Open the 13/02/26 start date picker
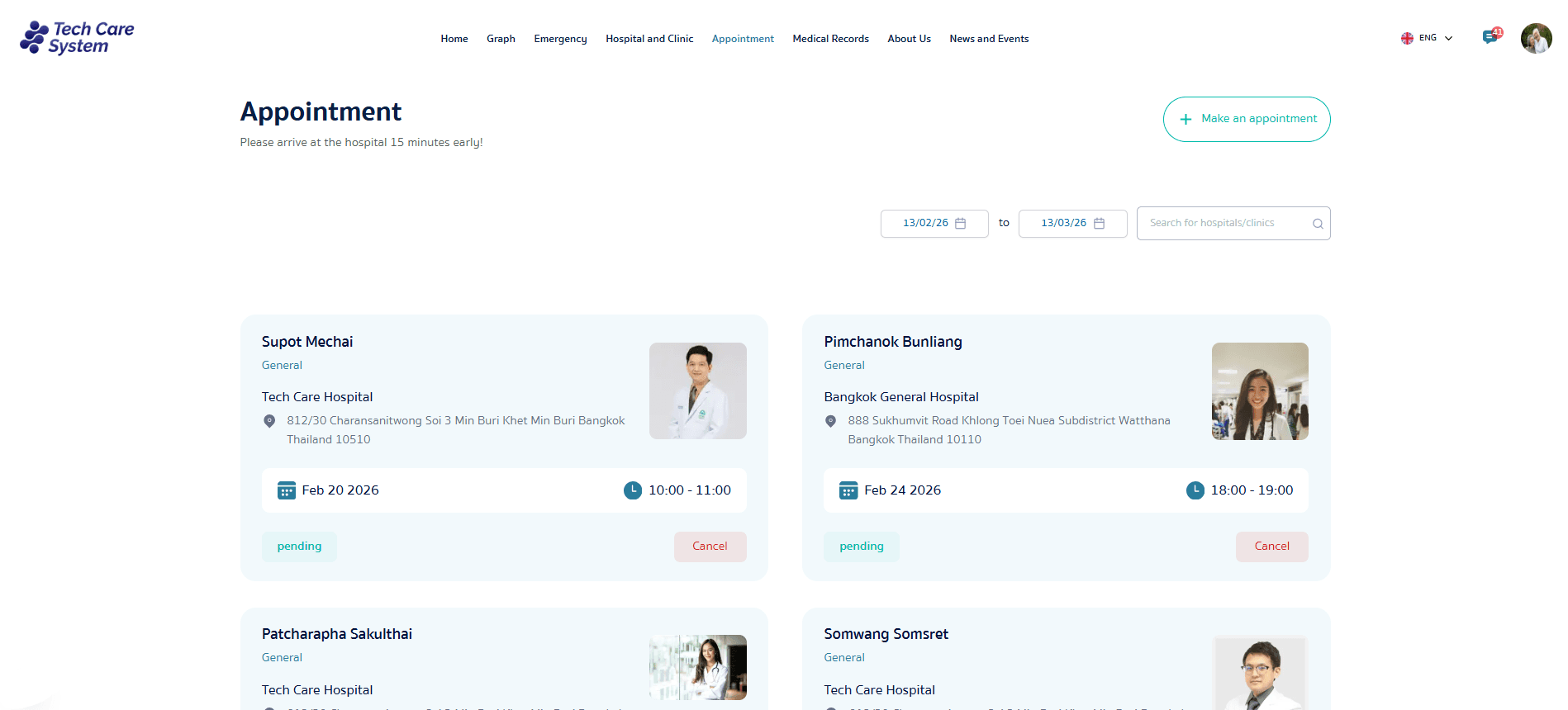 tap(925, 224)
